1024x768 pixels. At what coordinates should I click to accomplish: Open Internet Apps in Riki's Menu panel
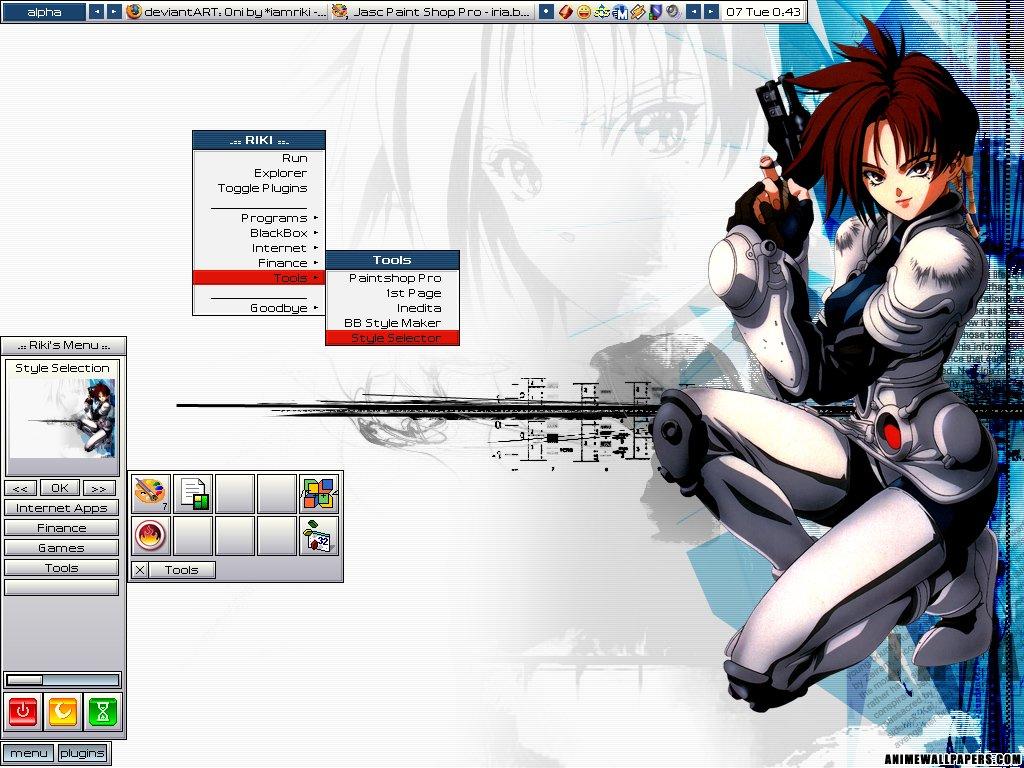click(61, 508)
